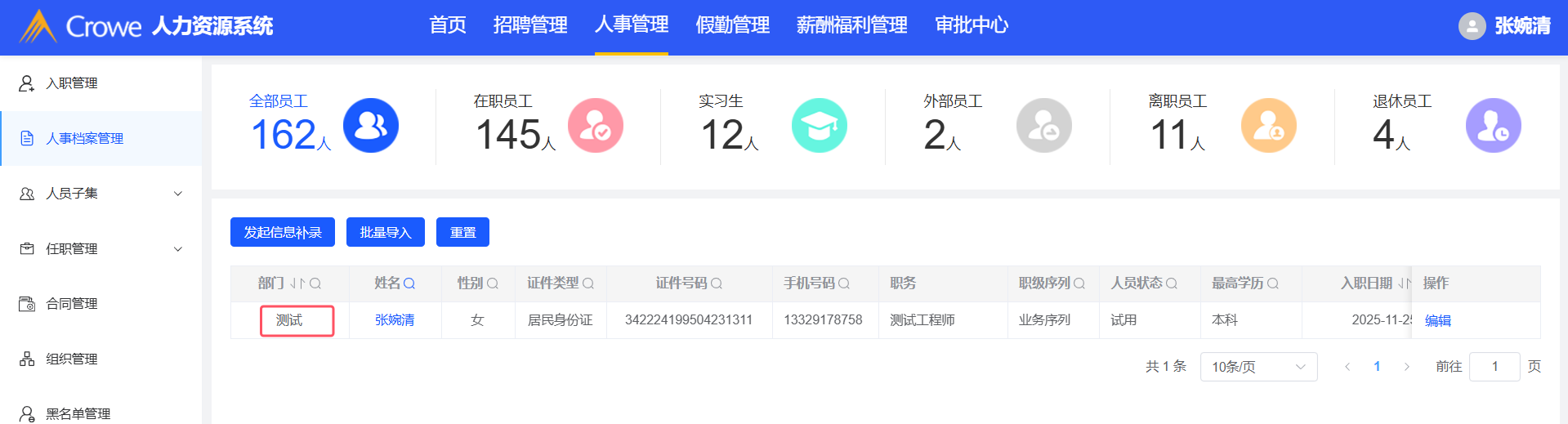This screenshot has width=1568, height=424.
Task: Click the 前往 page number input
Action: [x=1494, y=367]
